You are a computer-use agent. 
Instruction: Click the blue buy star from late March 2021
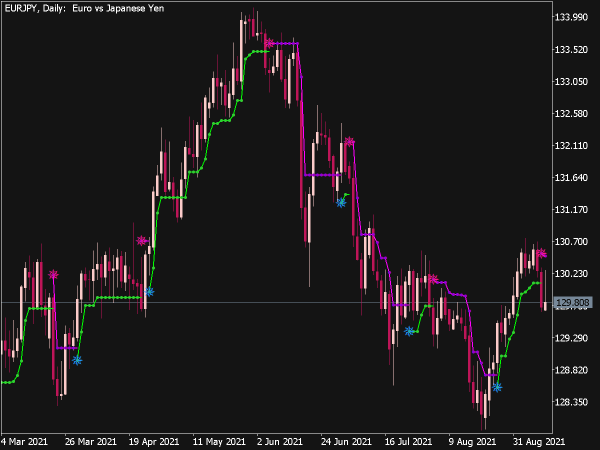77,360
